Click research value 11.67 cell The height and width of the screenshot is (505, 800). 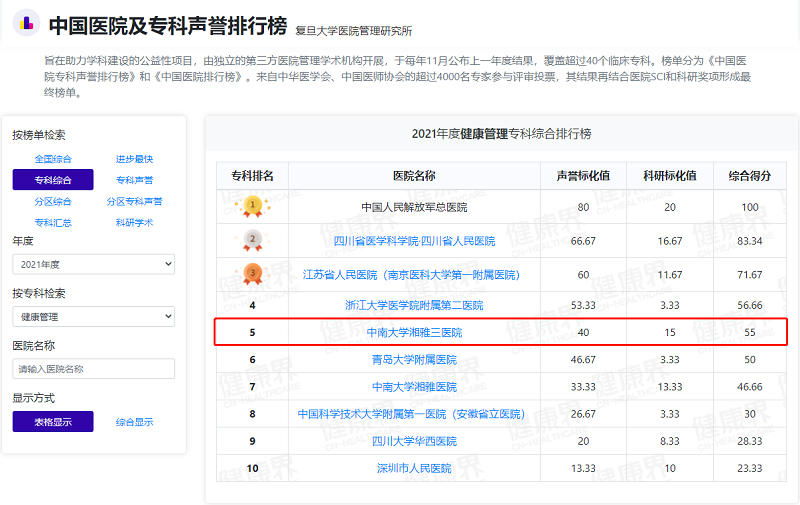pos(670,275)
